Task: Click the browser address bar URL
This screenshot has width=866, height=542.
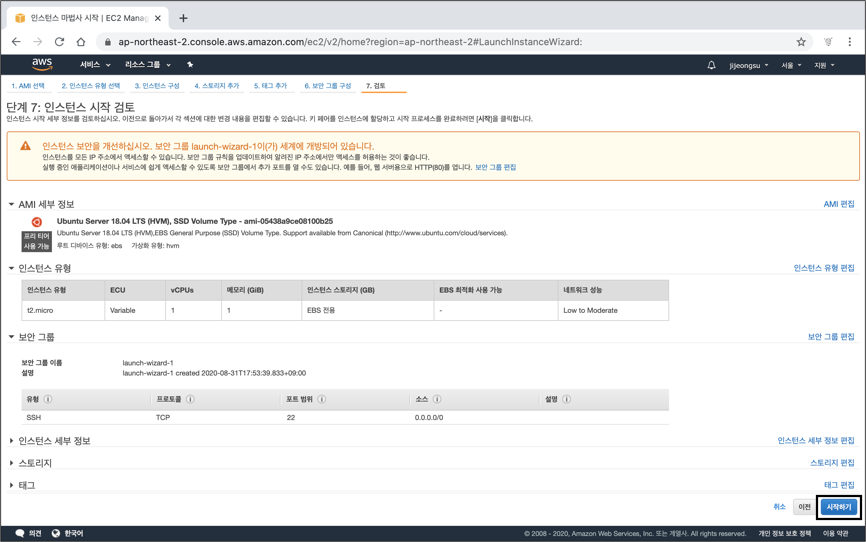Action: (x=350, y=42)
